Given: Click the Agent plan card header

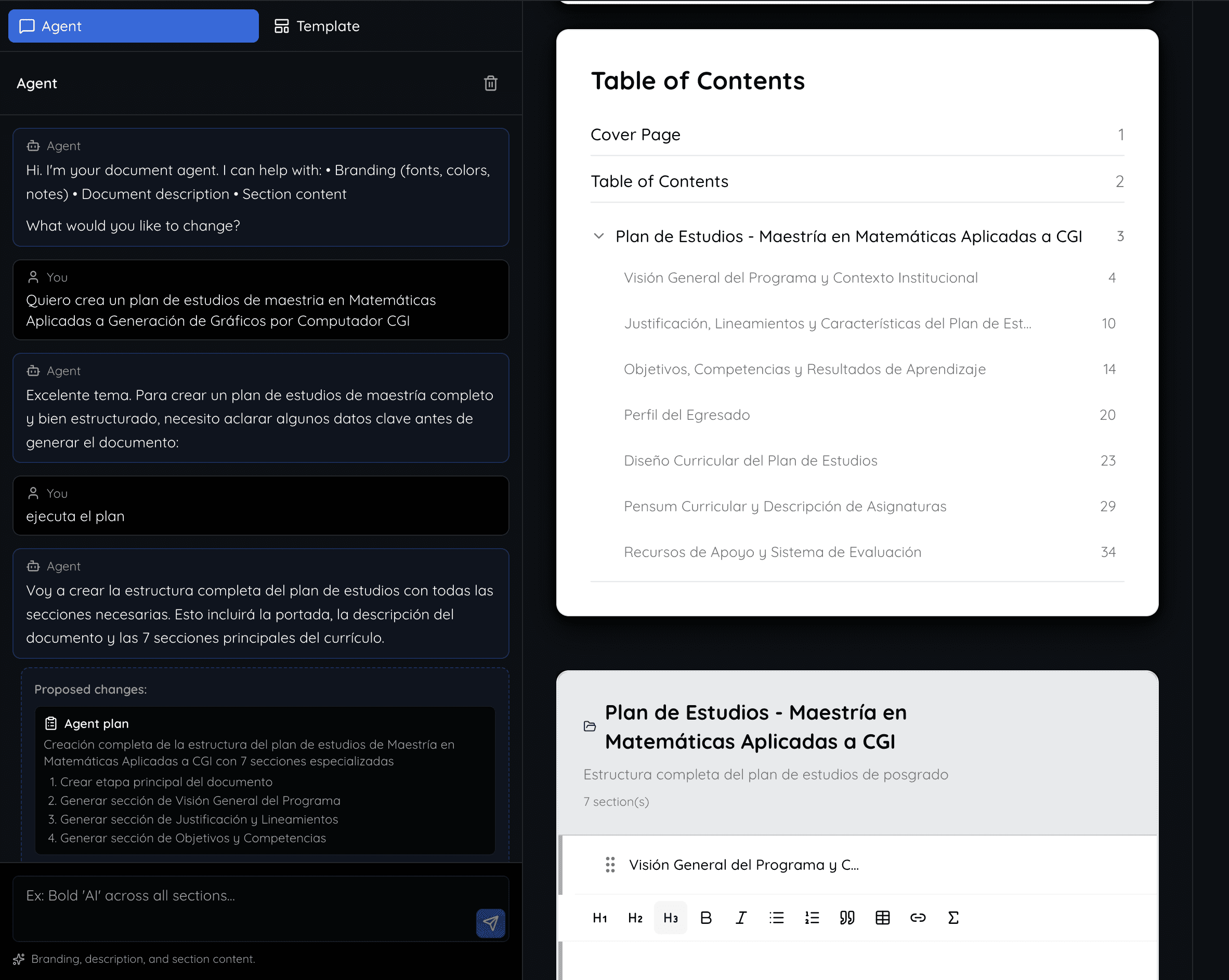Looking at the screenshot, I should pos(87,724).
